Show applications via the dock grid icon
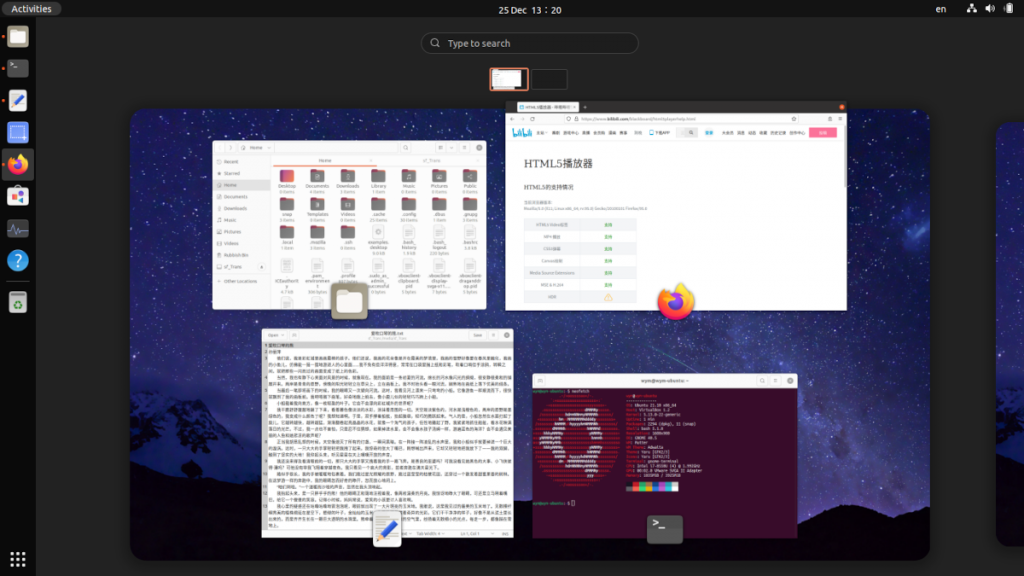This screenshot has height=576, width=1024. [x=17, y=559]
